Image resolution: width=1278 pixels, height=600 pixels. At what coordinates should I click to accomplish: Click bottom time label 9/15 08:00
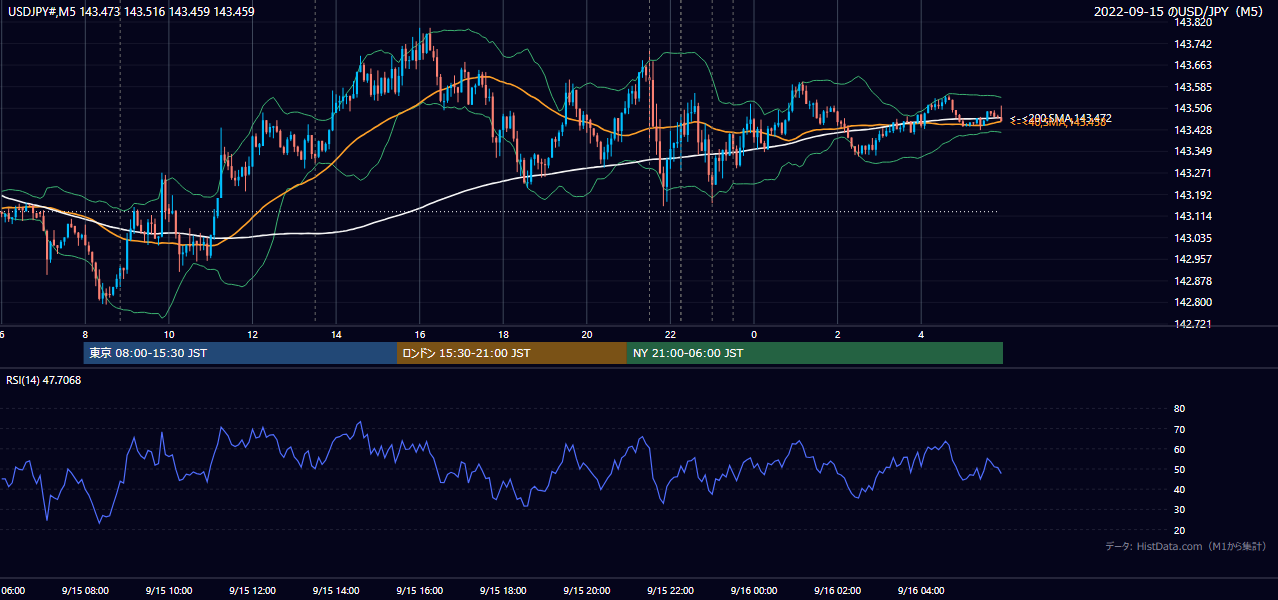[84, 591]
